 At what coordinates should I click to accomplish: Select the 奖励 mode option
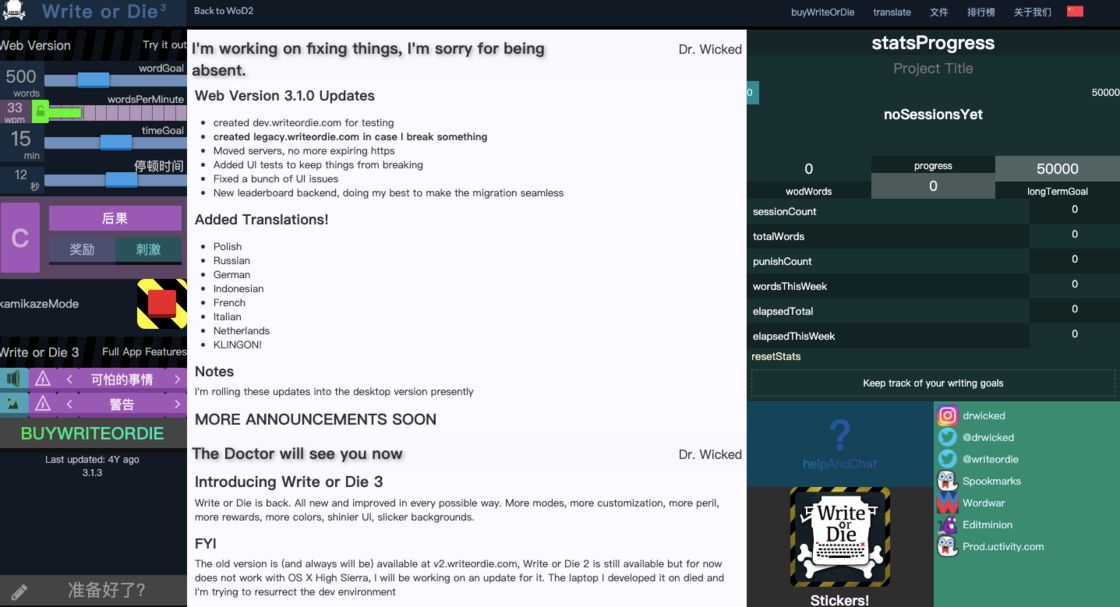[81, 249]
